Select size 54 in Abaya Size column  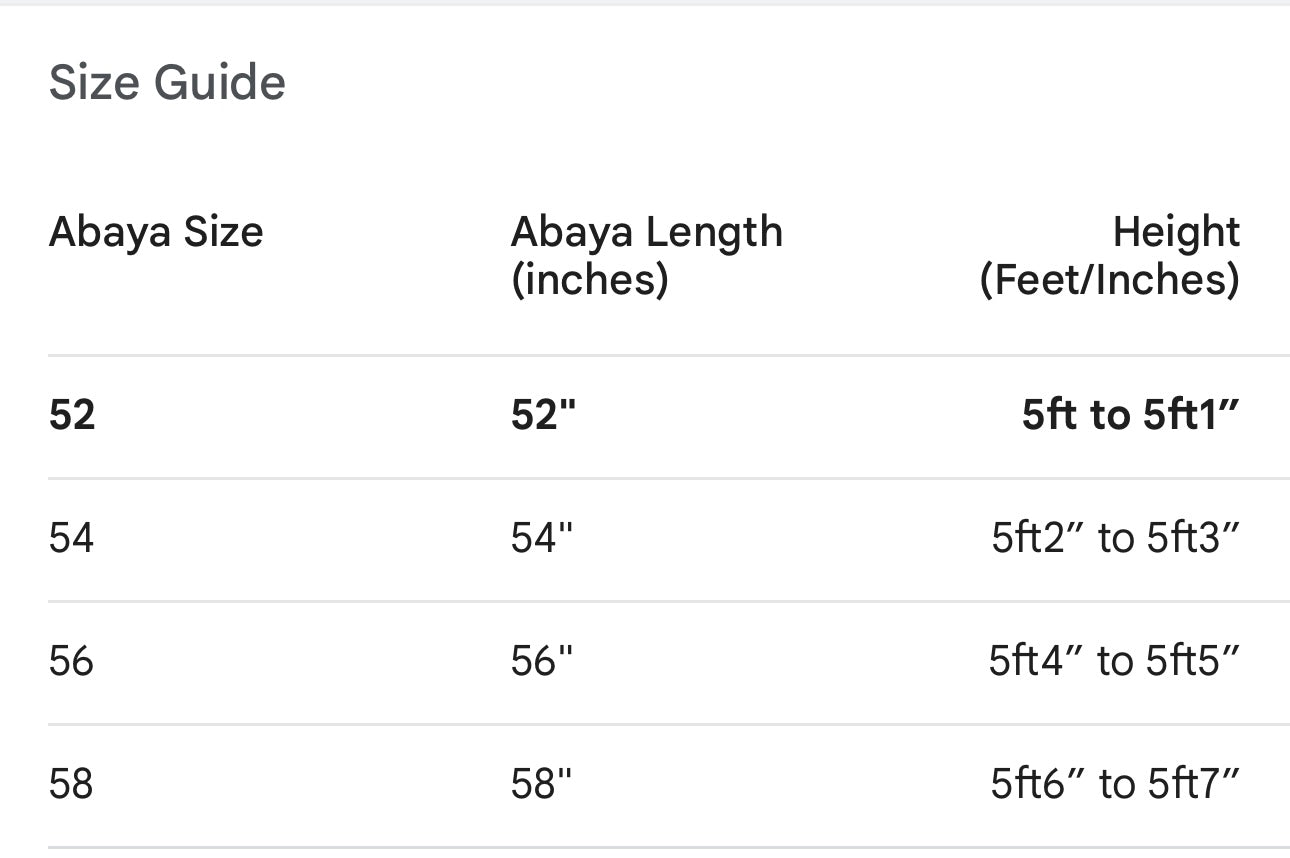pos(71,538)
